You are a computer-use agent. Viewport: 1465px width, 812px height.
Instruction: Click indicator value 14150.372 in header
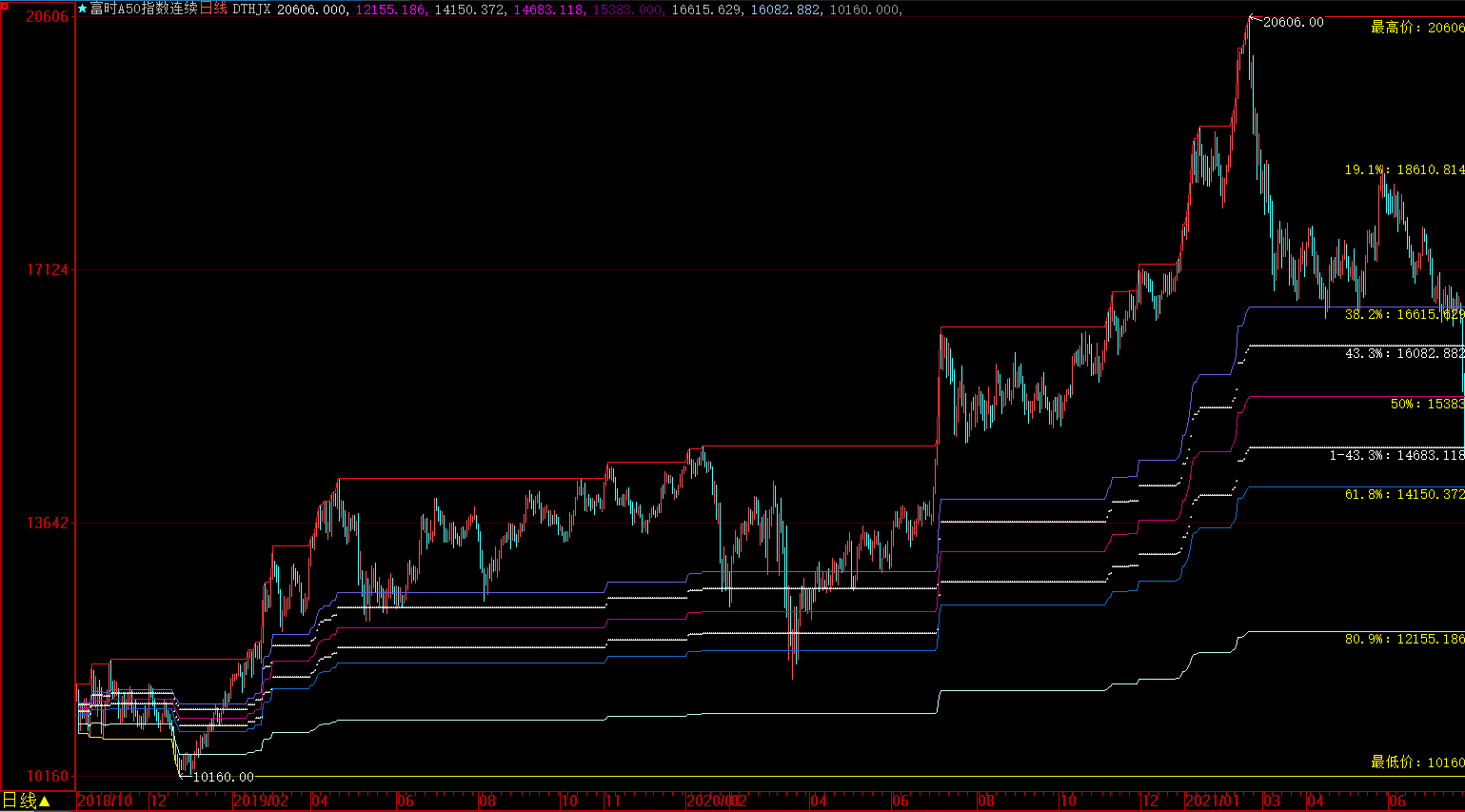point(469,10)
